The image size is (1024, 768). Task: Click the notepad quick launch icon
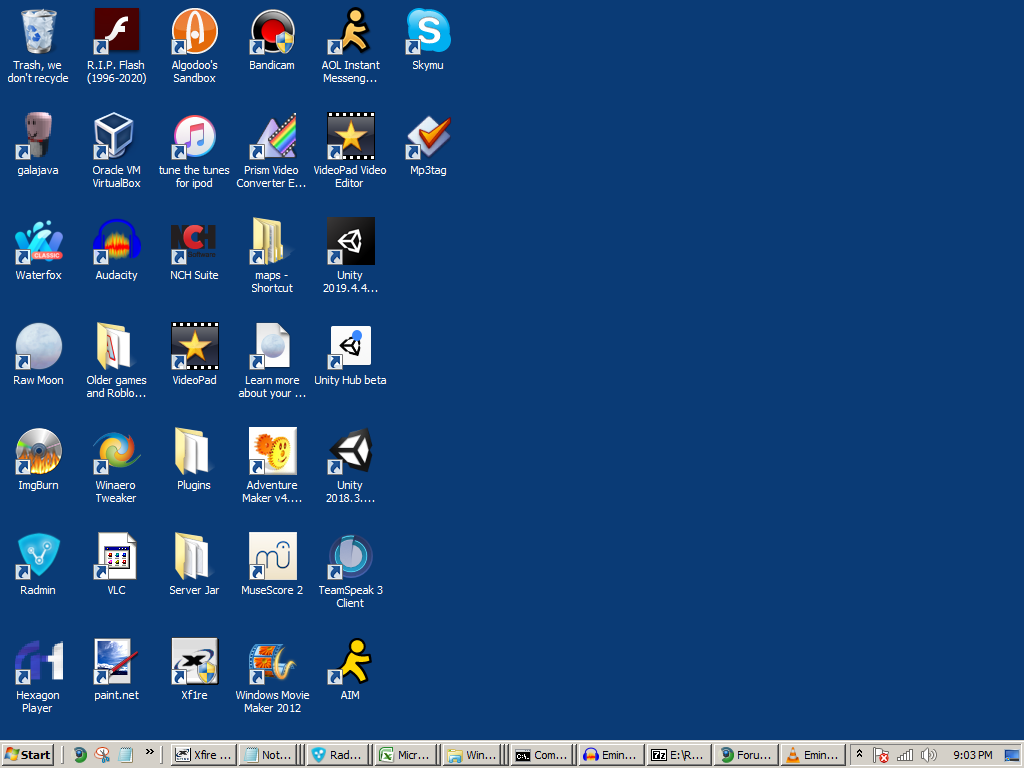click(x=125, y=755)
